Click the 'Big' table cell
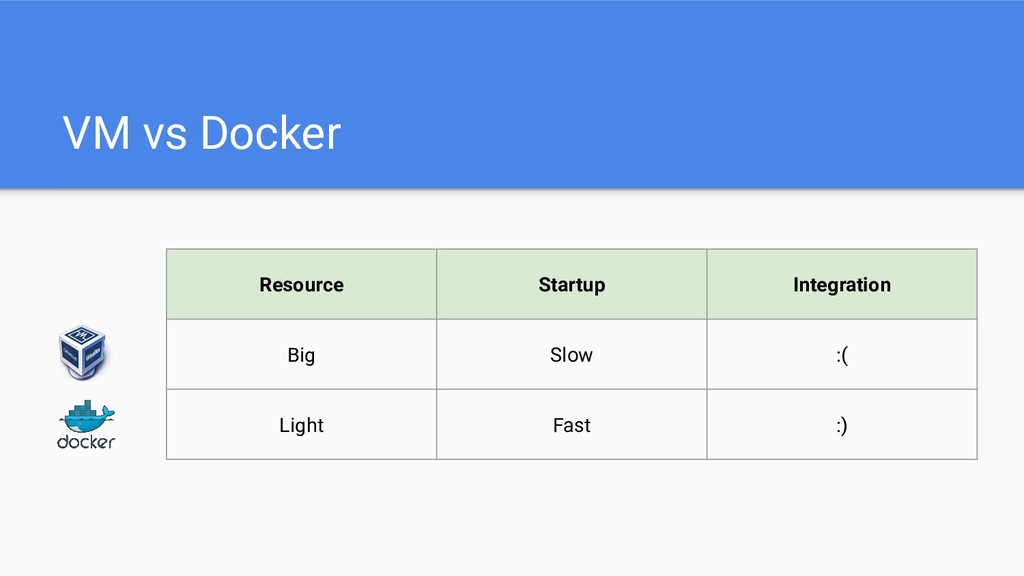Image resolution: width=1024 pixels, height=576 pixels. (301, 355)
